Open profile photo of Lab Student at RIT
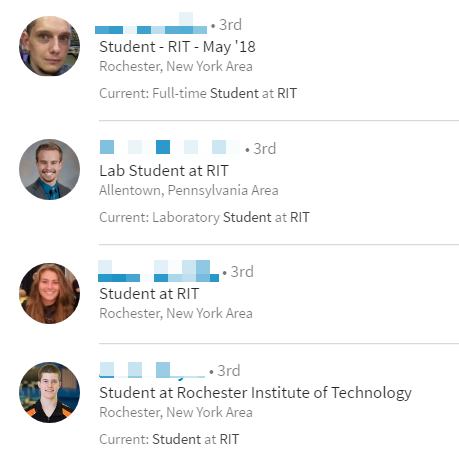Viewport: 459px width, 462px height. 49,169
